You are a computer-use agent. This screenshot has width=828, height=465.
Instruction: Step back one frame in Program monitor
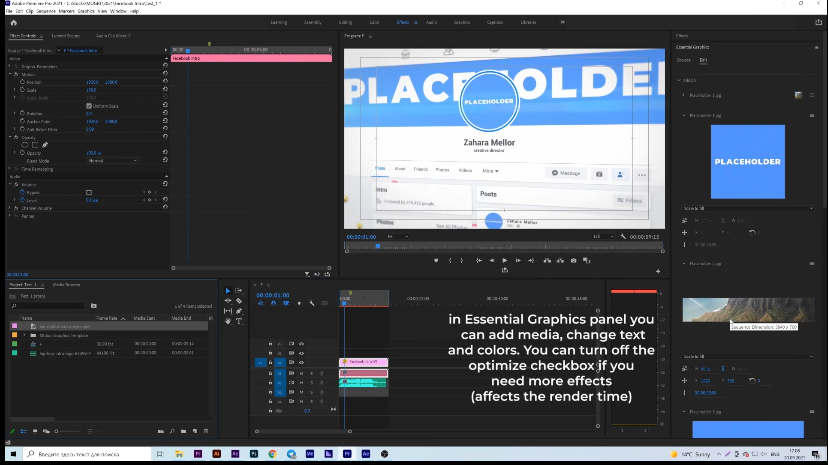point(492,260)
